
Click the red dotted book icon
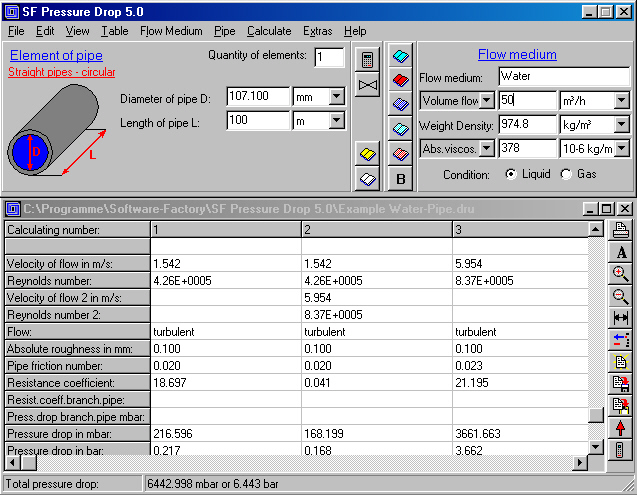(401, 154)
